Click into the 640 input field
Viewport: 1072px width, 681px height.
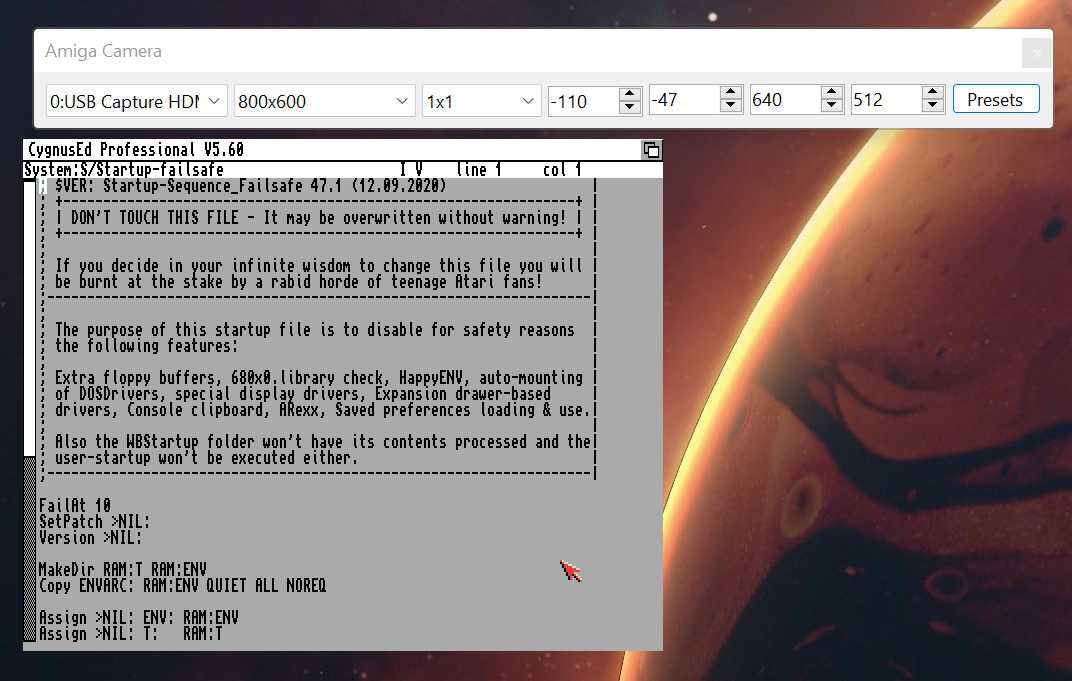(x=786, y=100)
